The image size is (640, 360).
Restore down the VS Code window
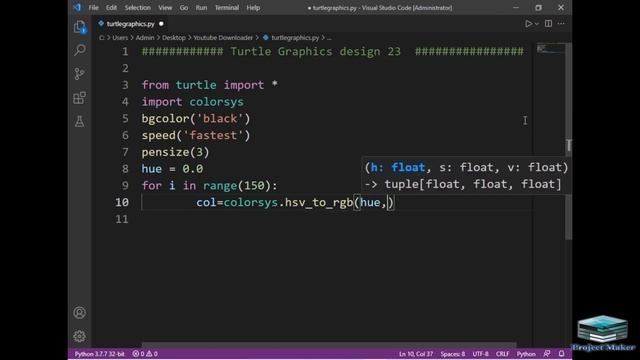tap(538, 8)
